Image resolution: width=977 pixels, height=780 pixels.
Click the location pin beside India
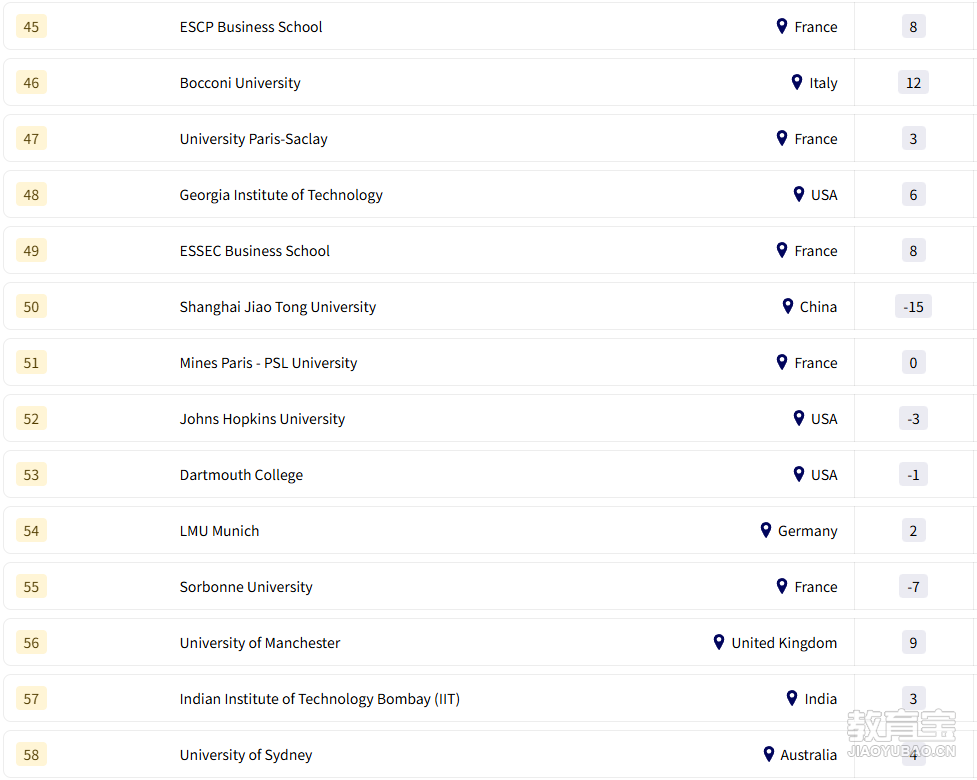point(792,698)
